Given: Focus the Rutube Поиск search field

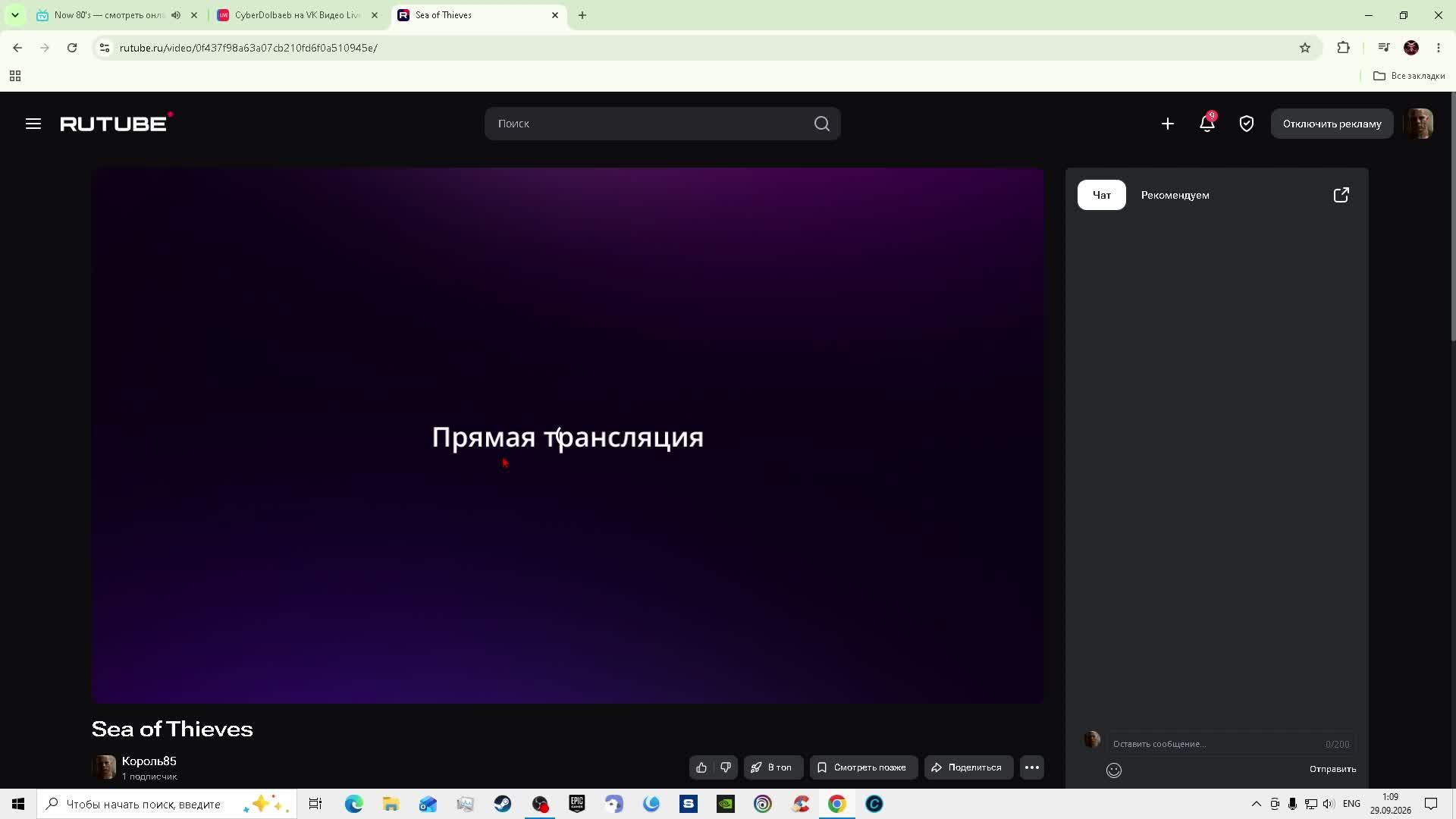Looking at the screenshot, I should (x=663, y=124).
